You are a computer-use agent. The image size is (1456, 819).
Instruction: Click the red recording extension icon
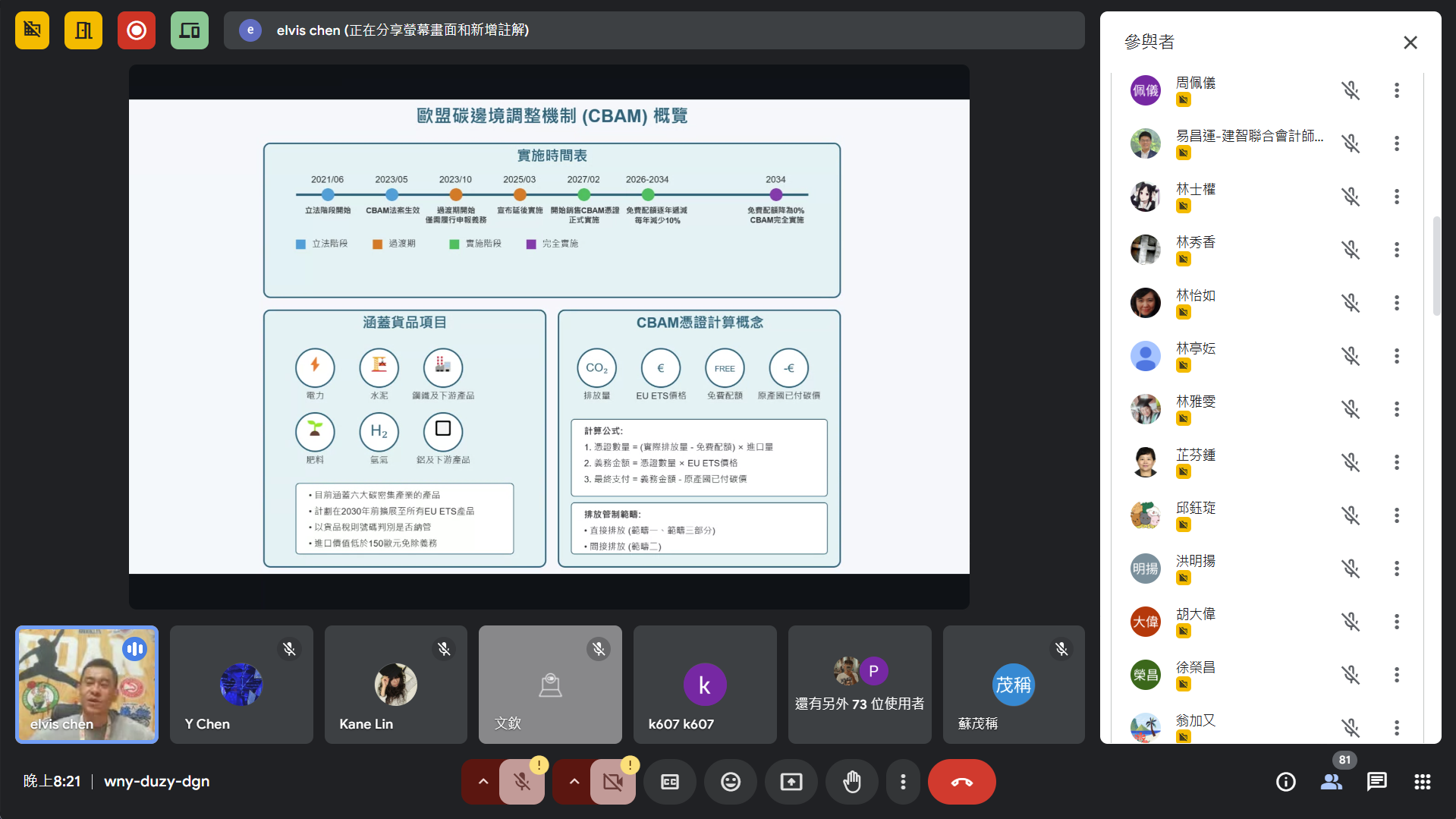tap(137, 30)
